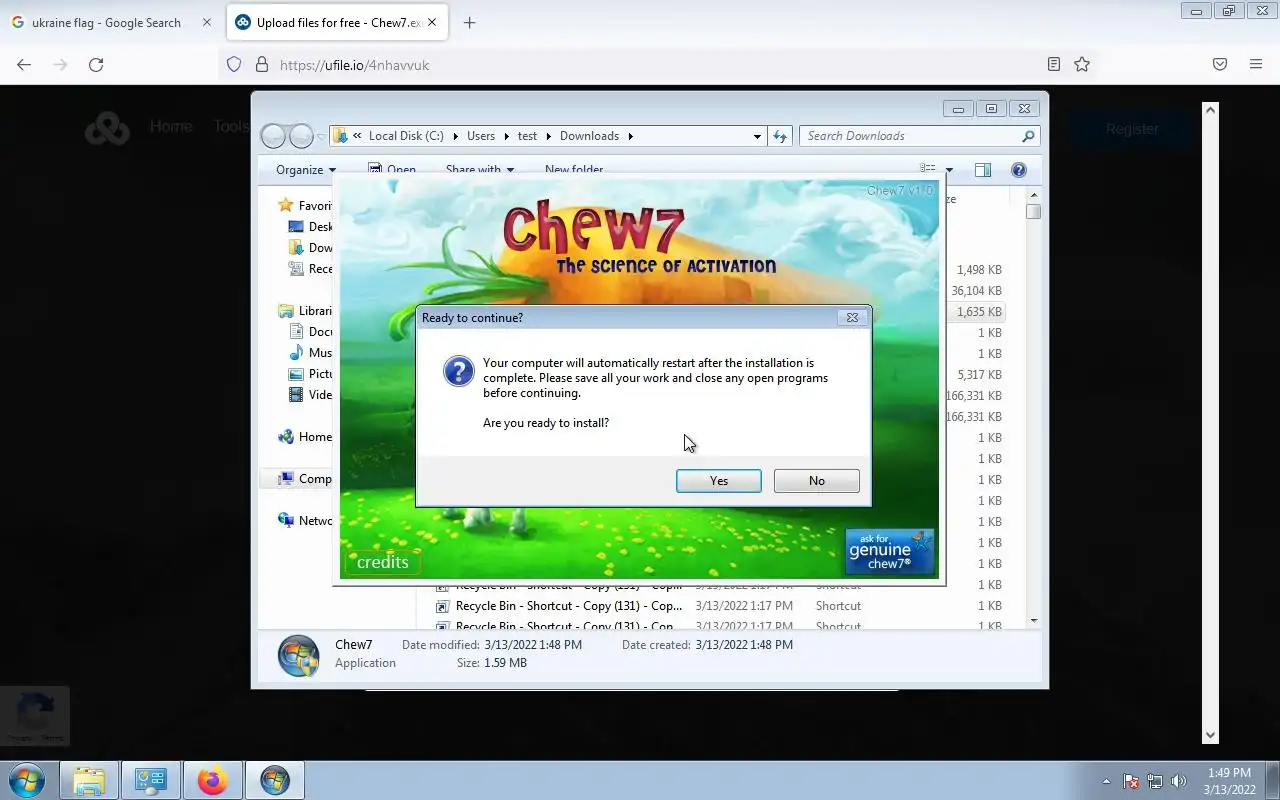Bookmark this page with the star
The image size is (1280, 800).
coord(1082,64)
